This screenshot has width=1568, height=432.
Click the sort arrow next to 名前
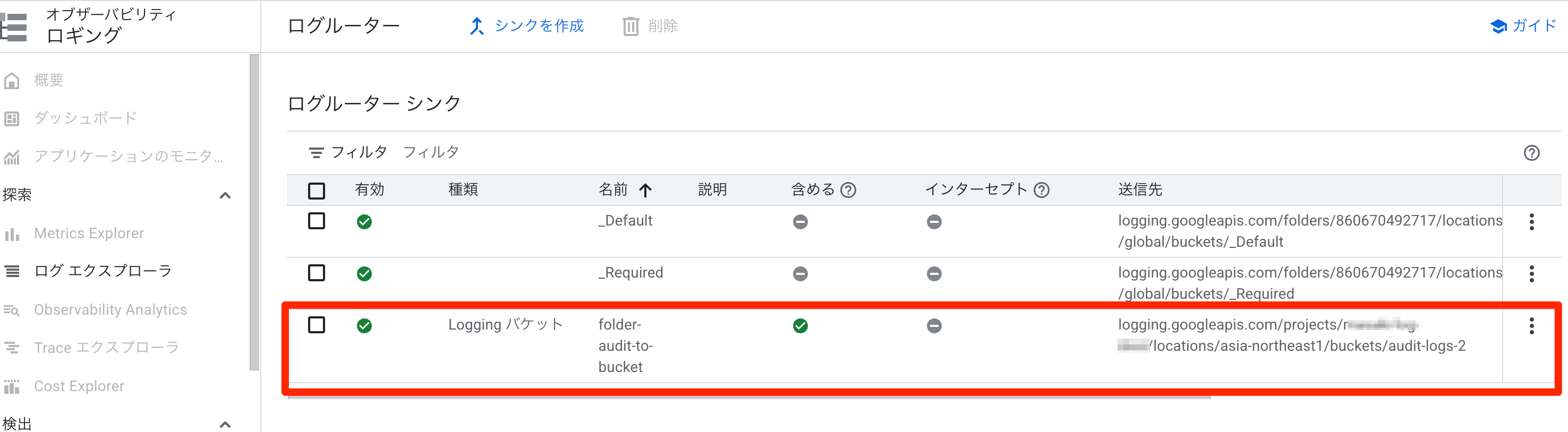645,191
